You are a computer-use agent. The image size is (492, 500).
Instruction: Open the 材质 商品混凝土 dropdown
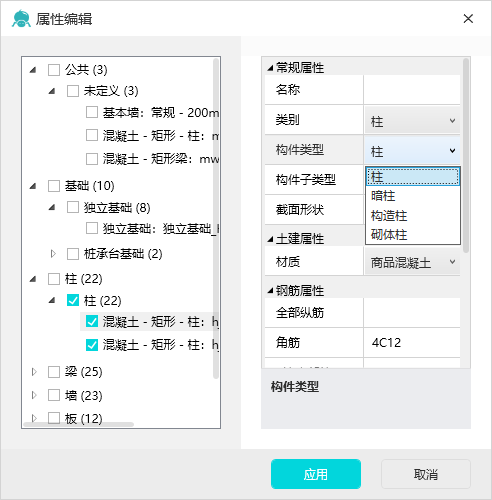pos(412,262)
